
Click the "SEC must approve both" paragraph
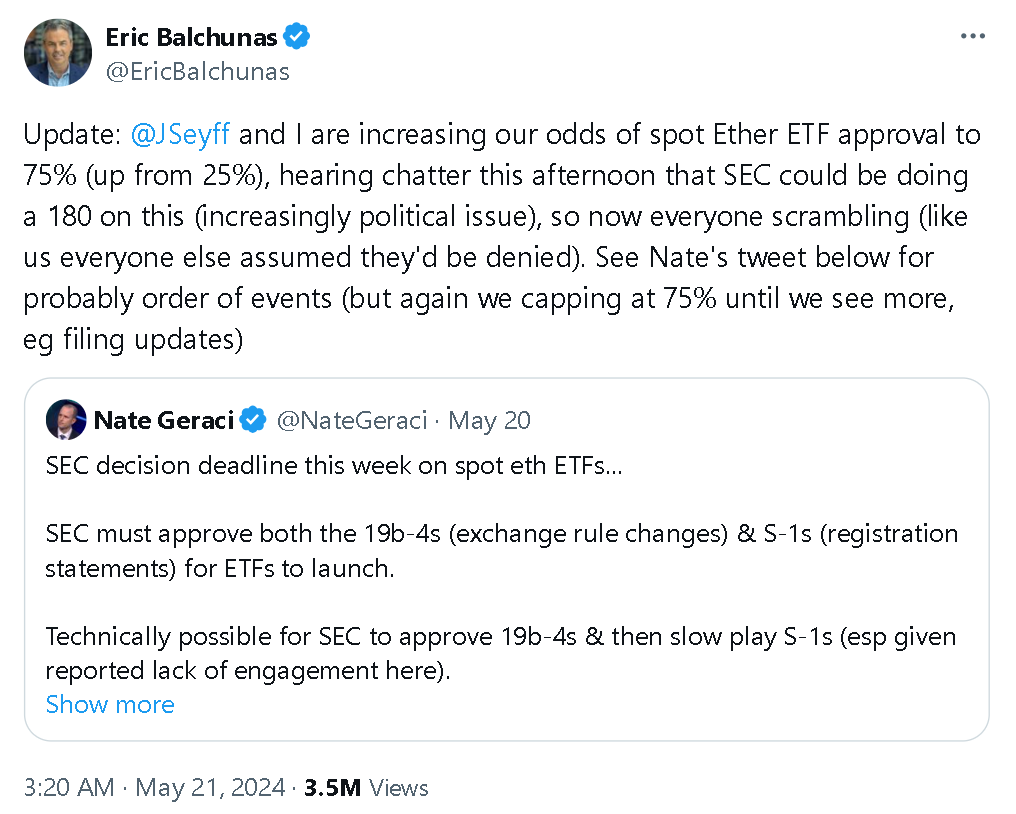pyautogui.click(x=500, y=551)
